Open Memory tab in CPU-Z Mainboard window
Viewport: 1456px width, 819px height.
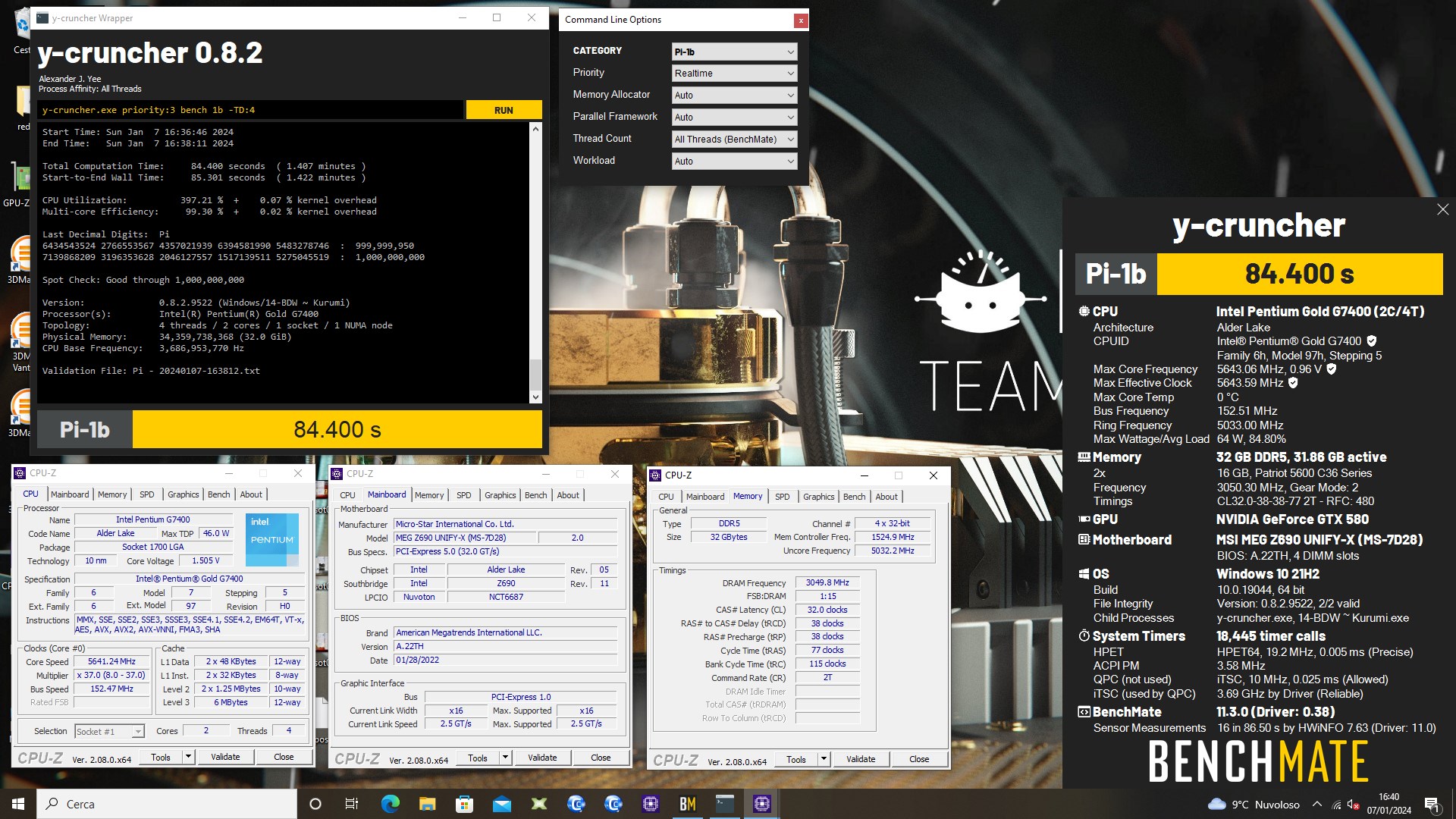pyautogui.click(x=429, y=495)
